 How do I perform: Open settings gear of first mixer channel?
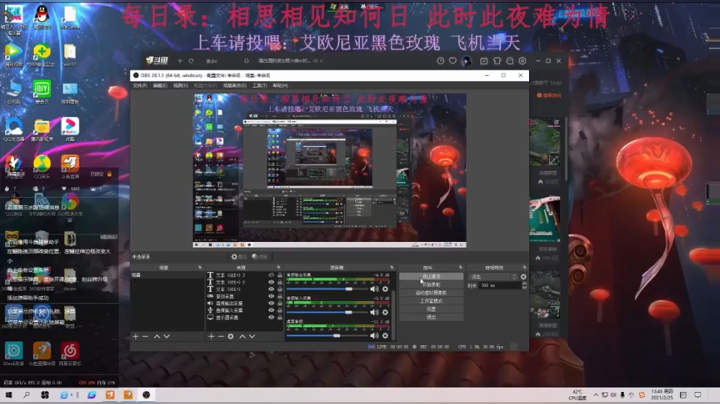coord(385,289)
